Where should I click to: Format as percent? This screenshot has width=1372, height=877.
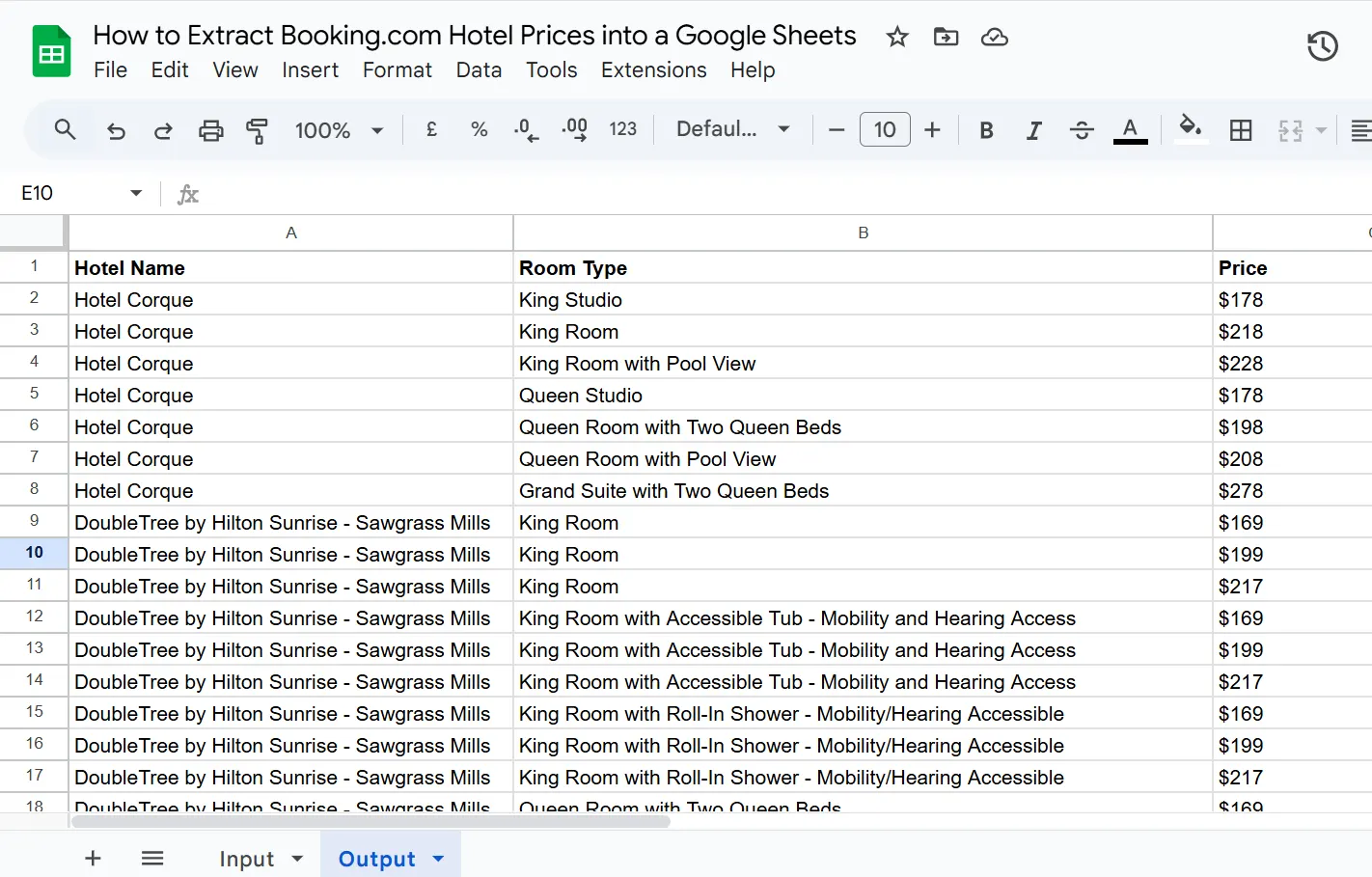pyautogui.click(x=479, y=129)
